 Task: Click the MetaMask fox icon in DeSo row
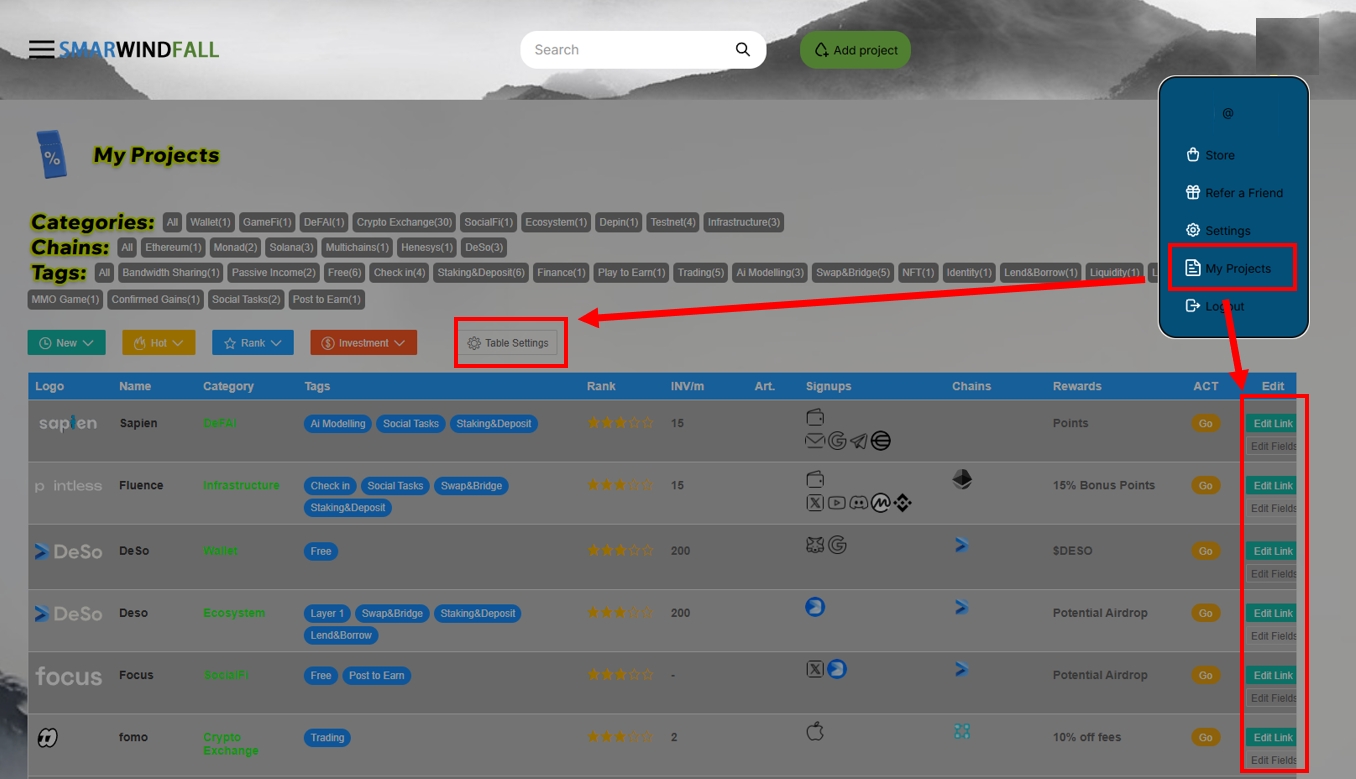pyautogui.click(x=814, y=545)
